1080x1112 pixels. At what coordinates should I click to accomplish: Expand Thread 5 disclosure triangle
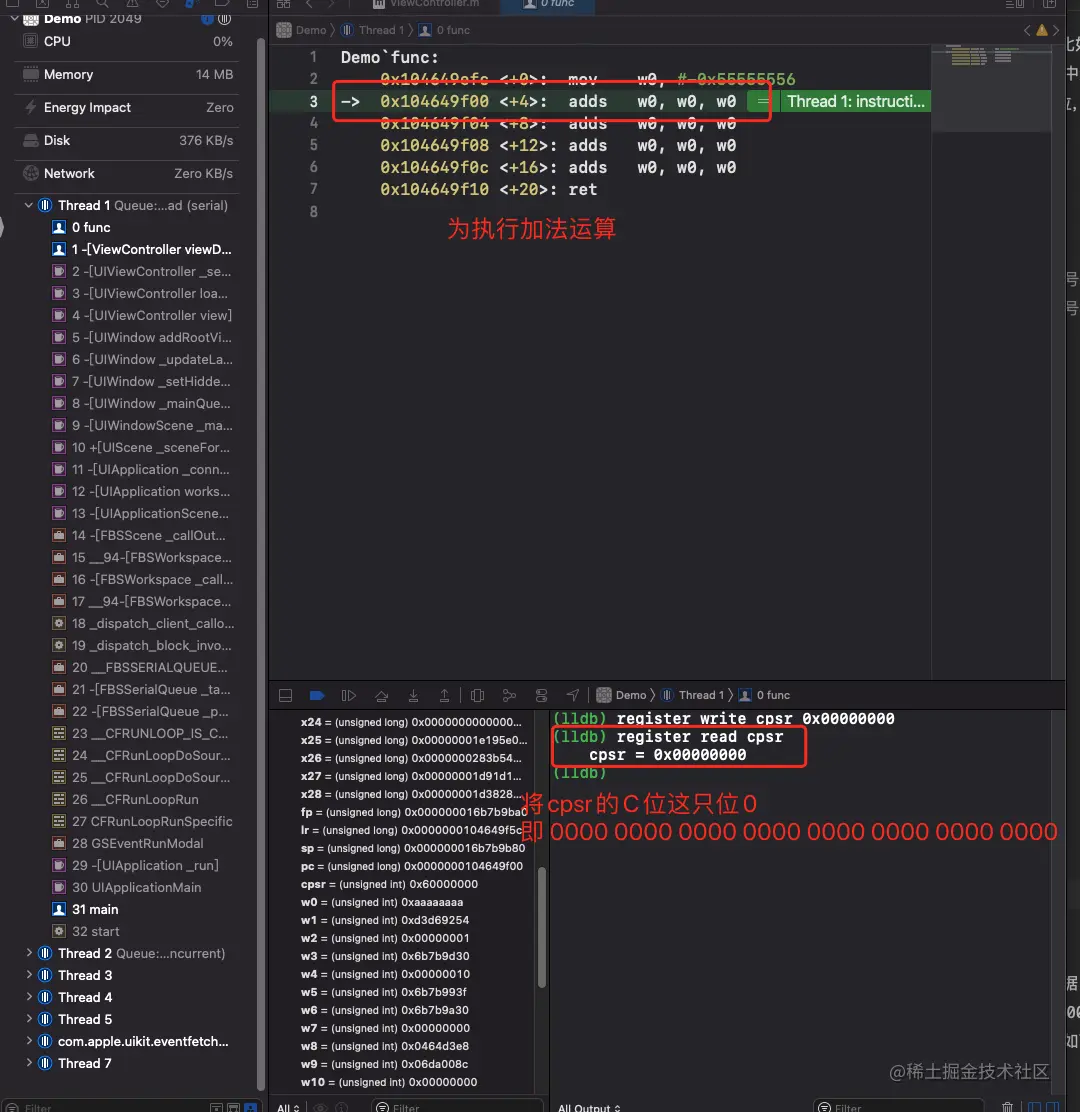point(28,1019)
